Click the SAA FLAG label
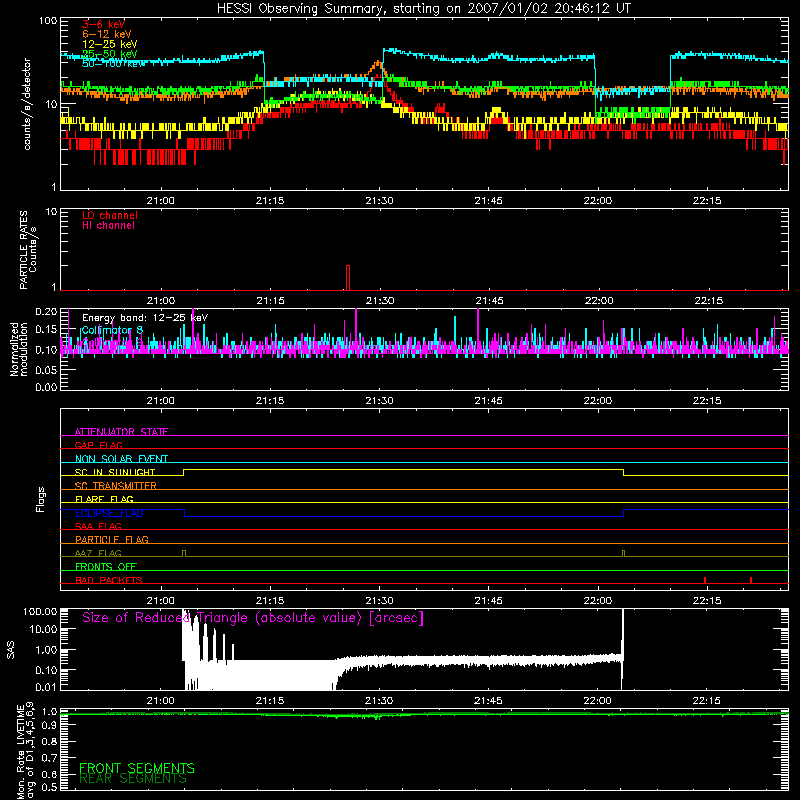Screen dimensions: 800x800 [x=98, y=526]
